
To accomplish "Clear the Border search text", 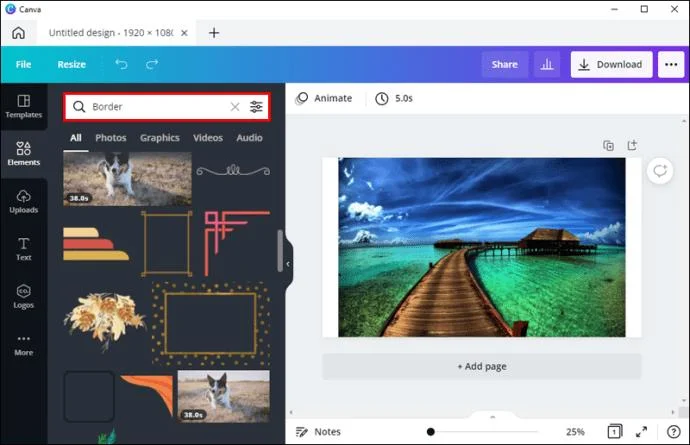I will 235,107.
